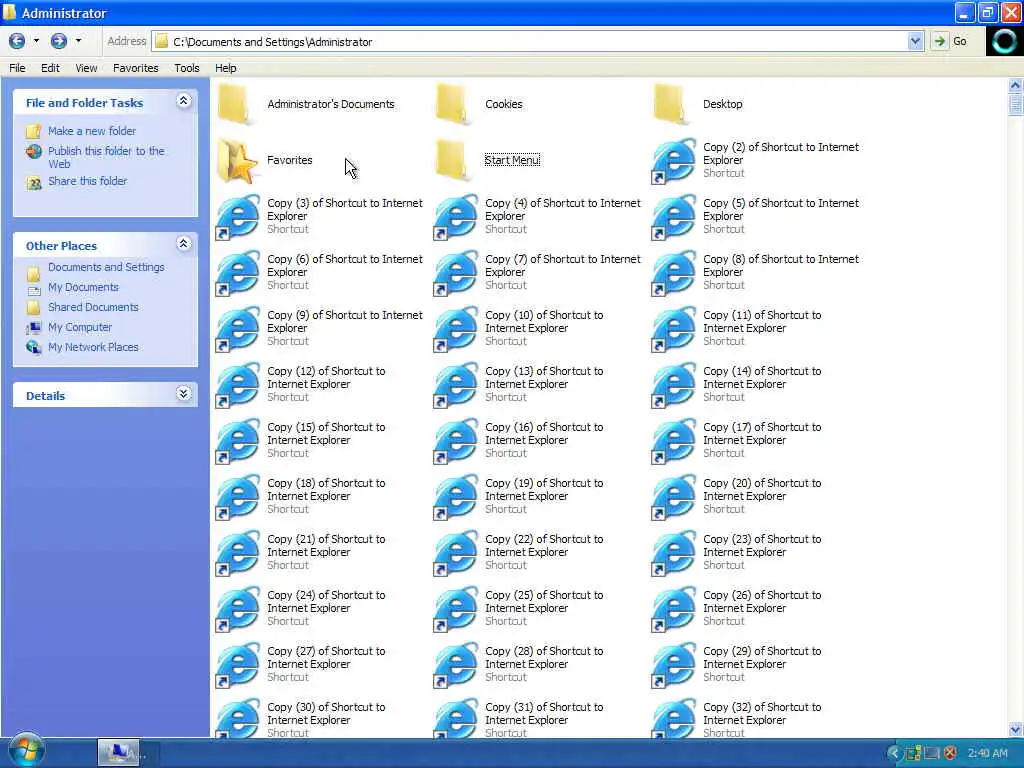Open the View menu
This screenshot has height=768, width=1024.
[86, 68]
